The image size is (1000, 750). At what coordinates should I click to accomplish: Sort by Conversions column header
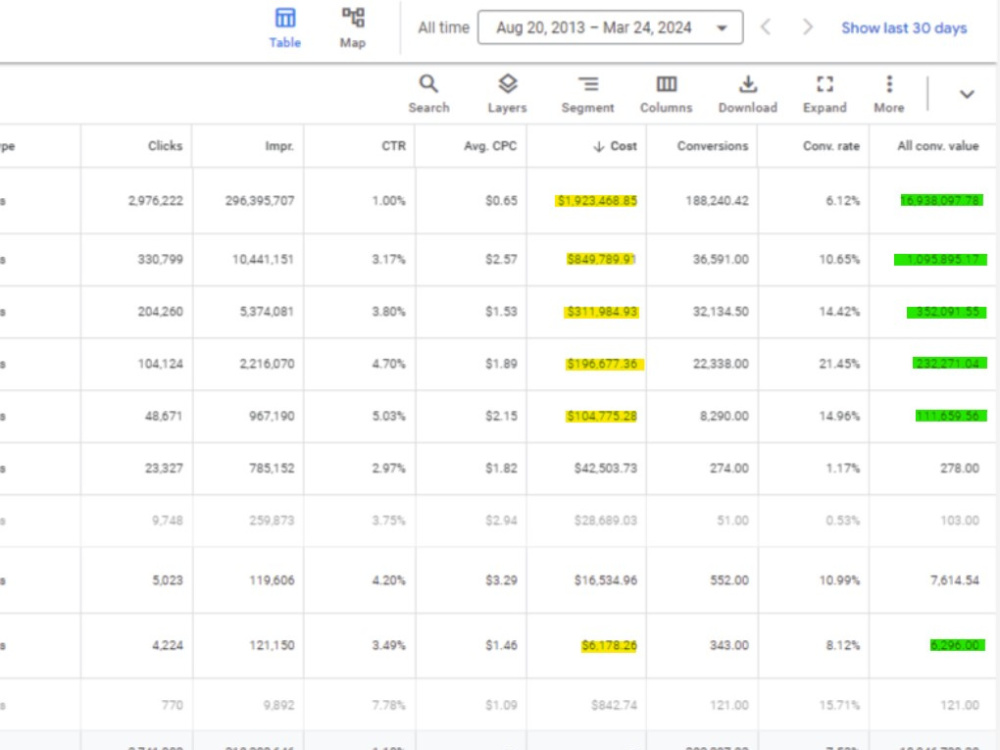point(712,146)
